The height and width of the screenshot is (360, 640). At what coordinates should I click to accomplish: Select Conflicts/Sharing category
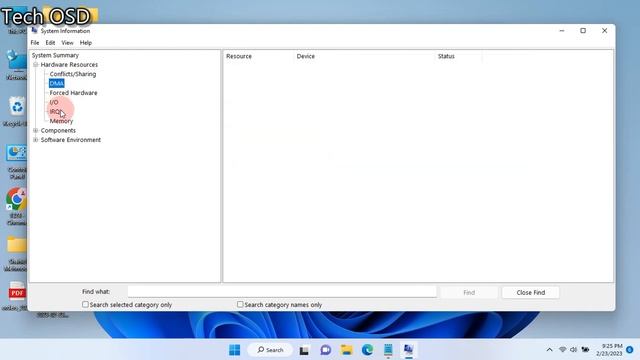73,74
